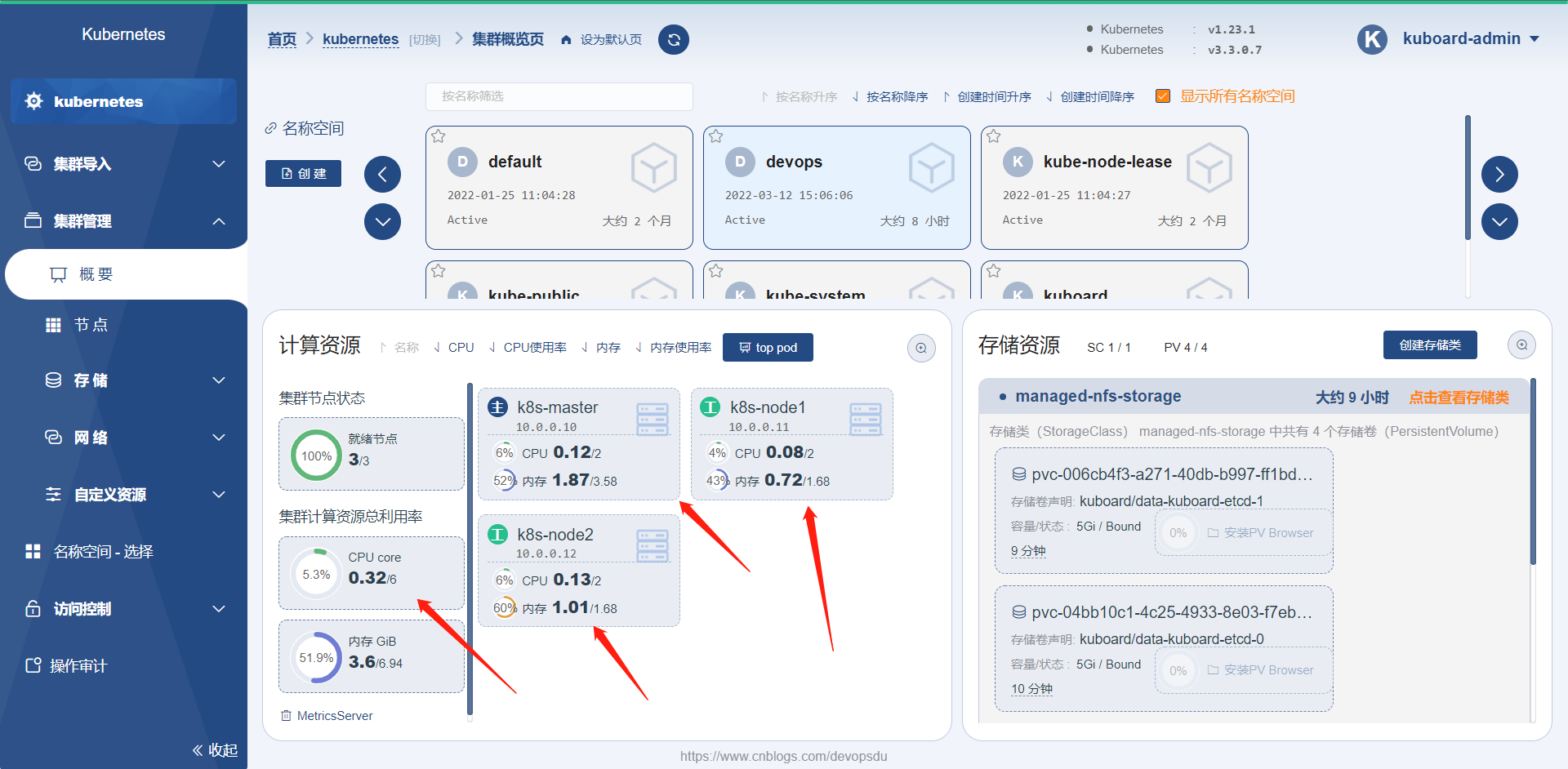1568x769 pixels.
Task: Click the 5.3% CPU core gauge
Action: [x=316, y=574]
